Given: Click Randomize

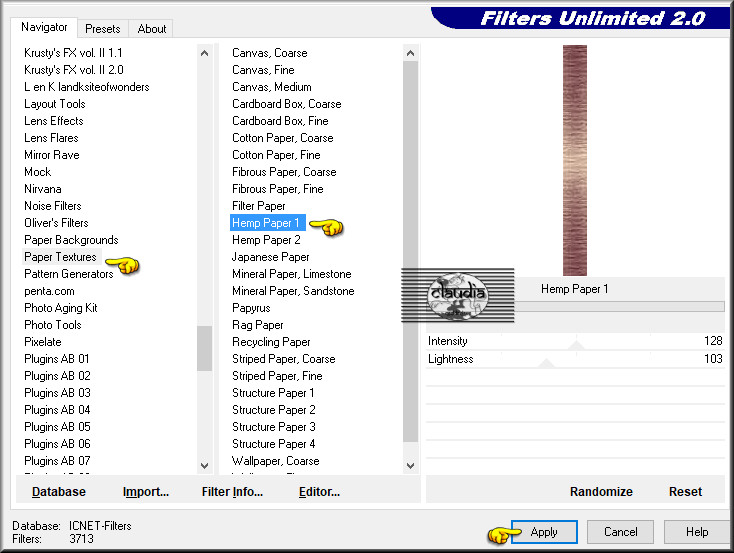Looking at the screenshot, I should tap(601, 492).
